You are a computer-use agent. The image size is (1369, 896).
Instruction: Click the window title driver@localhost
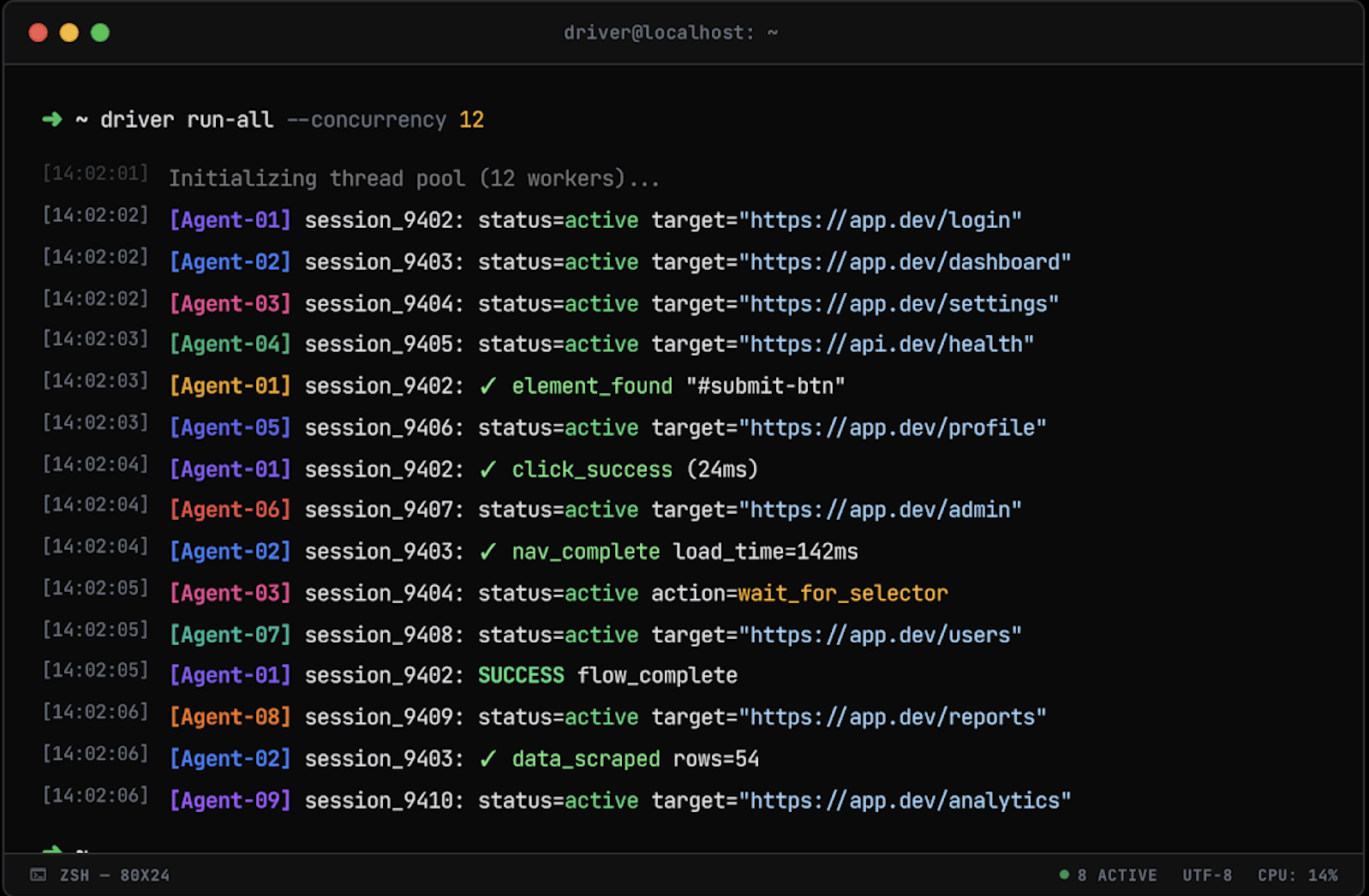click(x=671, y=33)
